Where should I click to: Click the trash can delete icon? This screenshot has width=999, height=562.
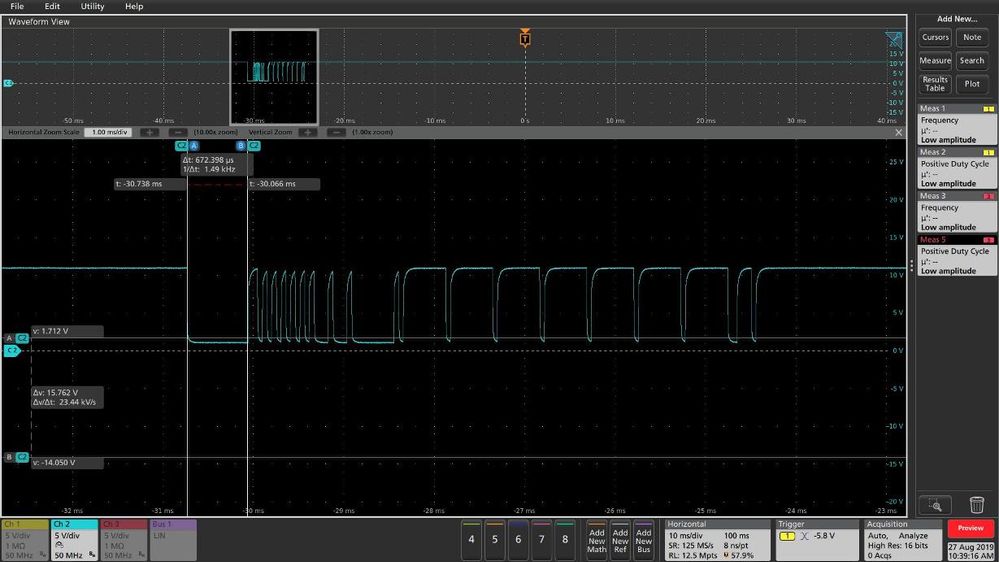point(976,505)
